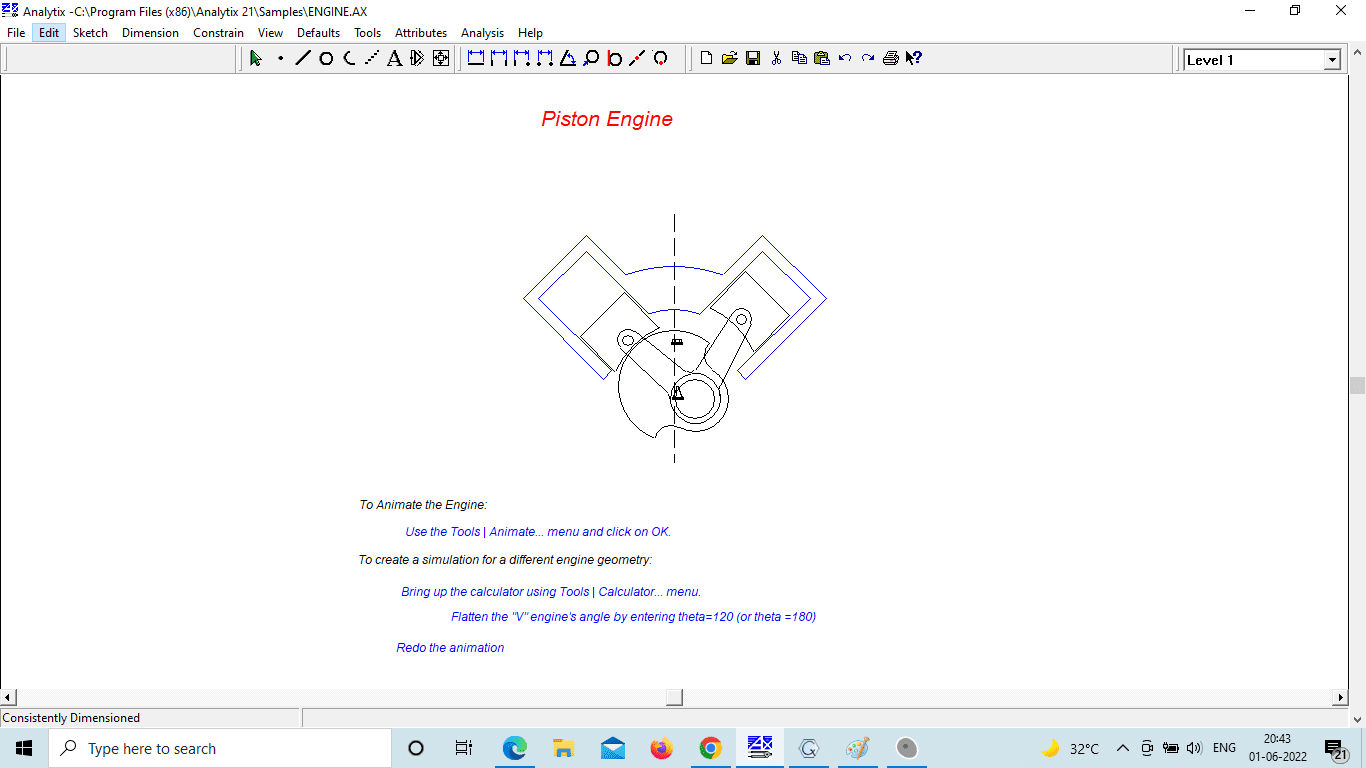The image size is (1366, 768).
Task: Select the fourth blue linear dimension tool
Action: tap(545, 59)
